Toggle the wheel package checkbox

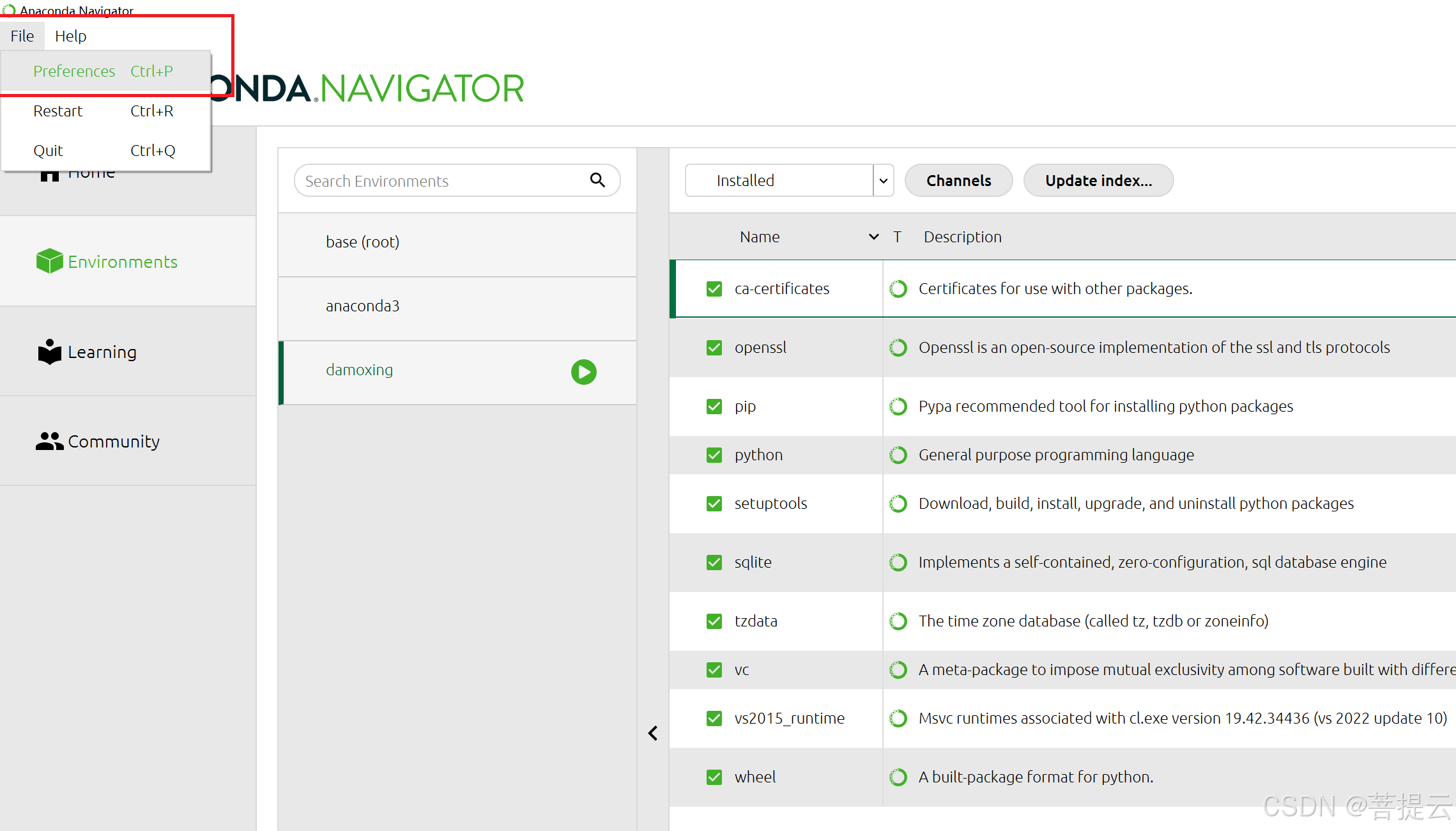pyautogui.click(x=714, y=777)
